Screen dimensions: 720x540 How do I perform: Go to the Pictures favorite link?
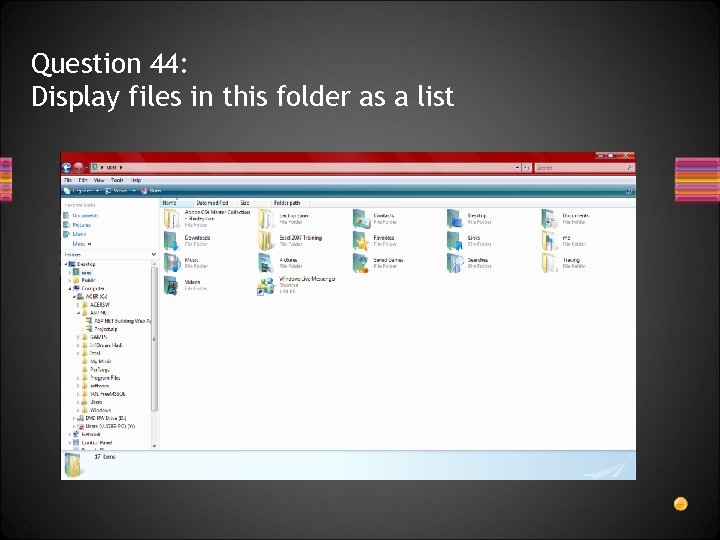coord(77,225)
